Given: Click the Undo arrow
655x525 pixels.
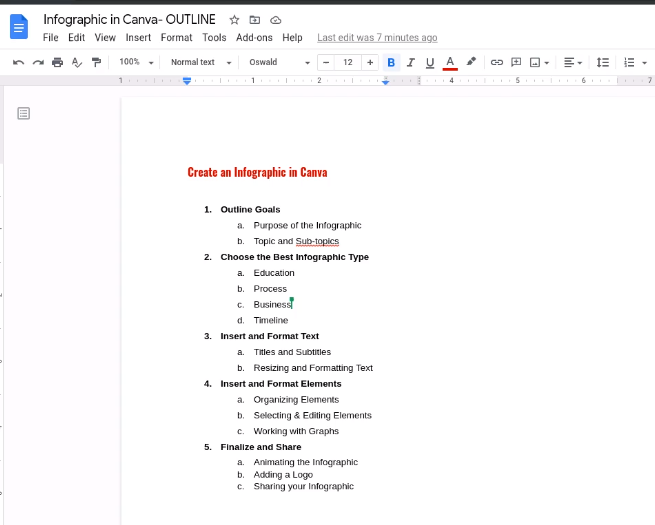Looking at the screenshot, I should pos(18,62).
